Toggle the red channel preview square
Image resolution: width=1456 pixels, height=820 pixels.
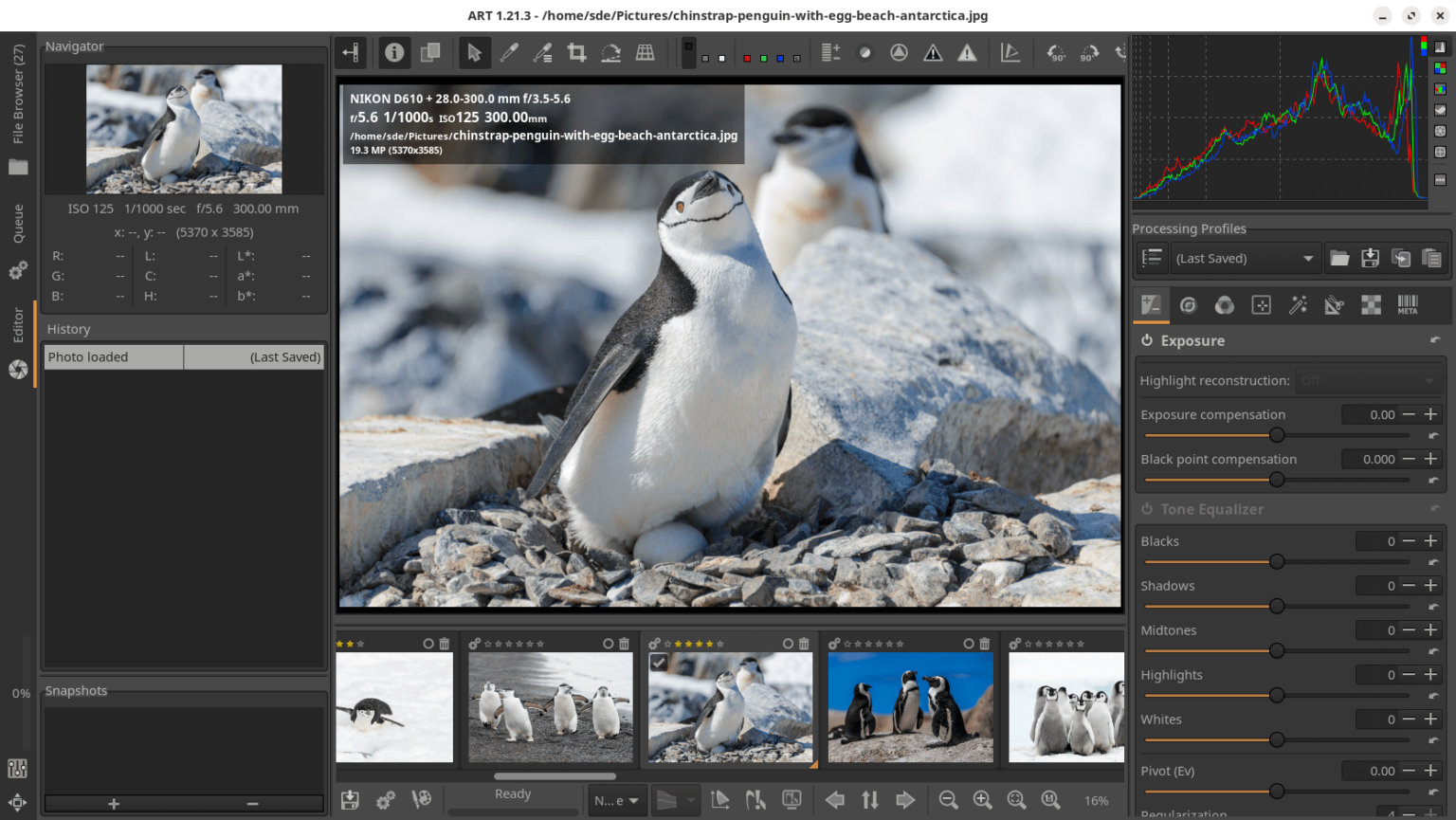(x=747, y=59)
